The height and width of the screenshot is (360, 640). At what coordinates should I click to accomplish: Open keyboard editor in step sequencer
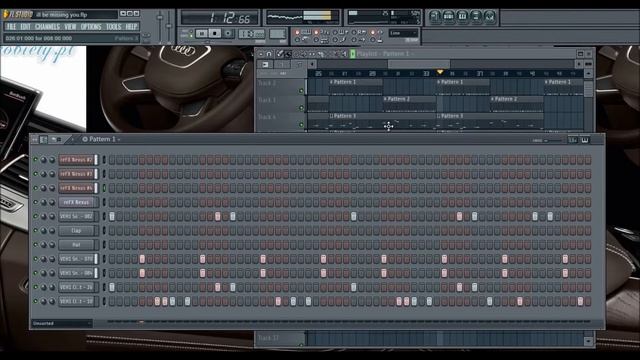[585, 140]
